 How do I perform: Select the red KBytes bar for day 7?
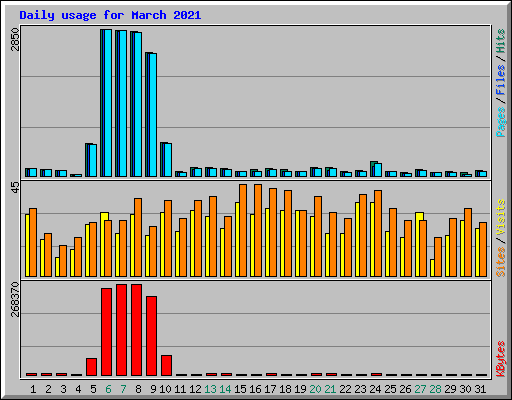121,330
